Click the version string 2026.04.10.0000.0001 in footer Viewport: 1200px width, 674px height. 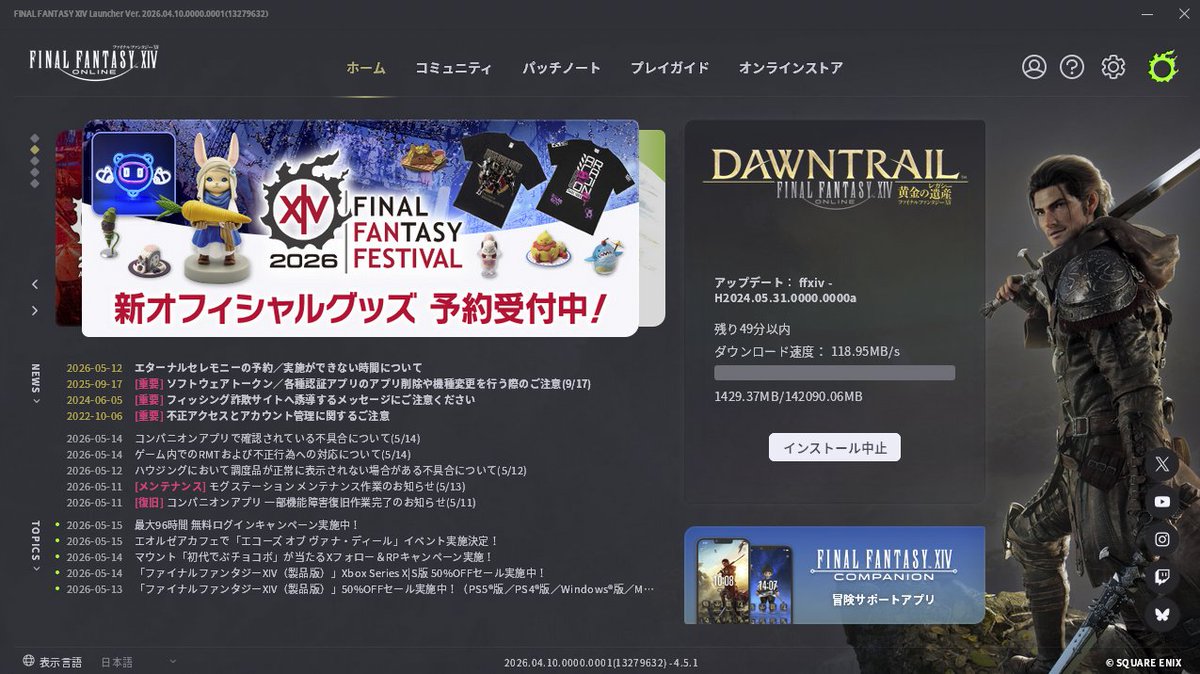coord(600,663)
